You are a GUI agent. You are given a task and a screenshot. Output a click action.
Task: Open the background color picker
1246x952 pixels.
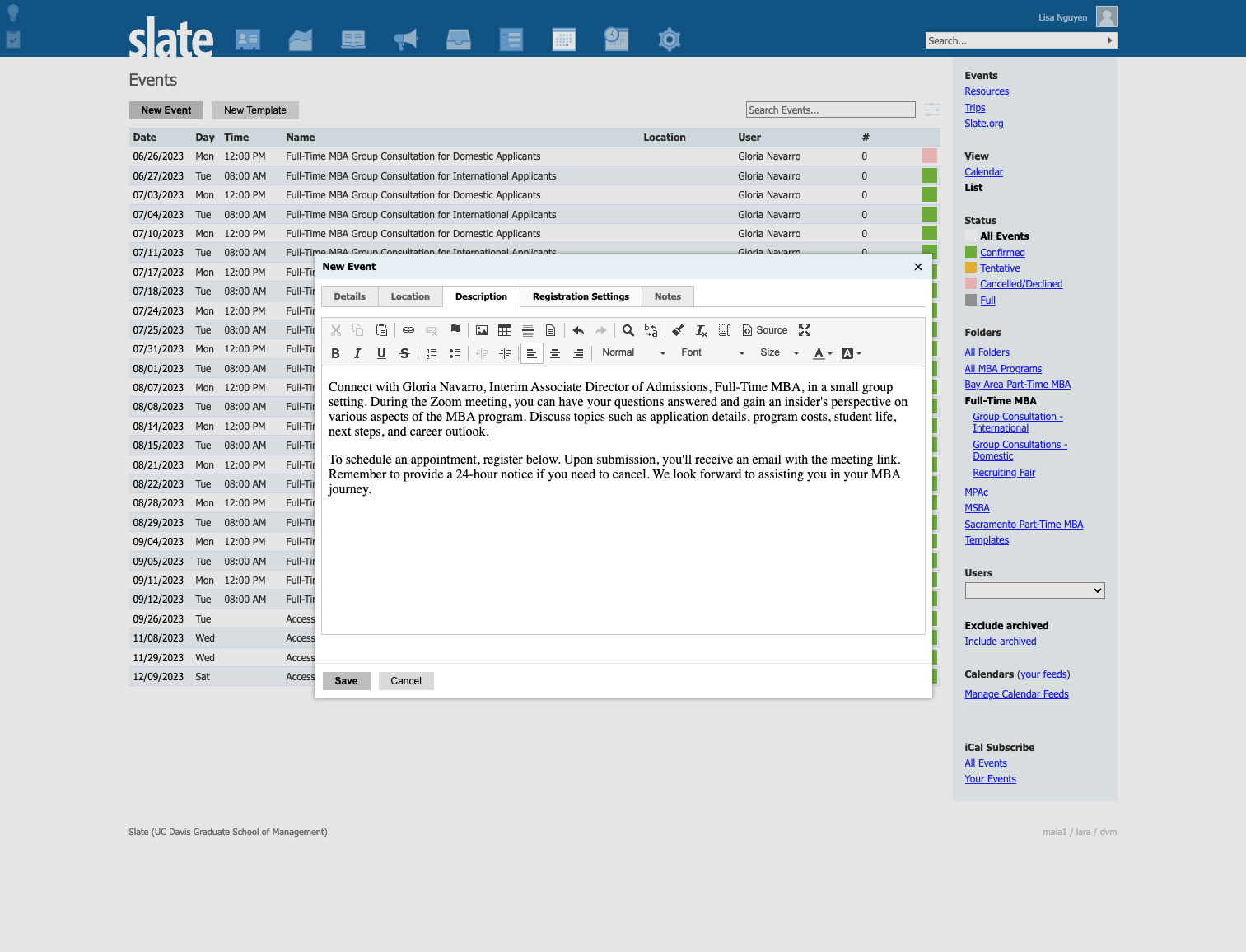(x=852, y=353)
